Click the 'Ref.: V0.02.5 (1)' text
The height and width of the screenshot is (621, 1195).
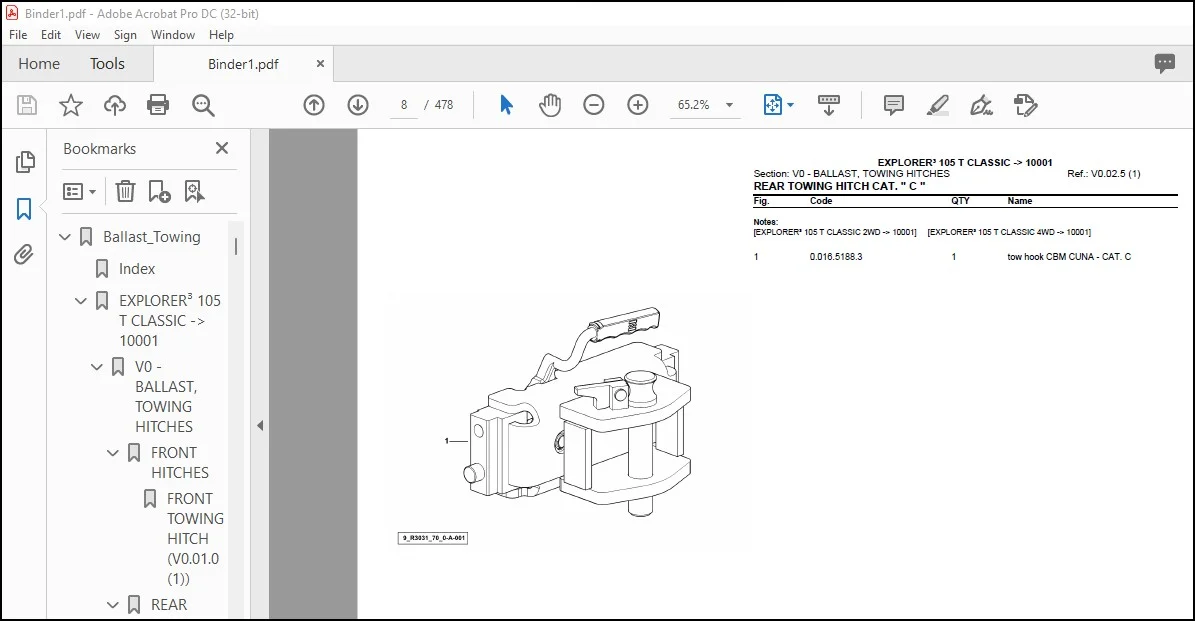point(1104,174)
